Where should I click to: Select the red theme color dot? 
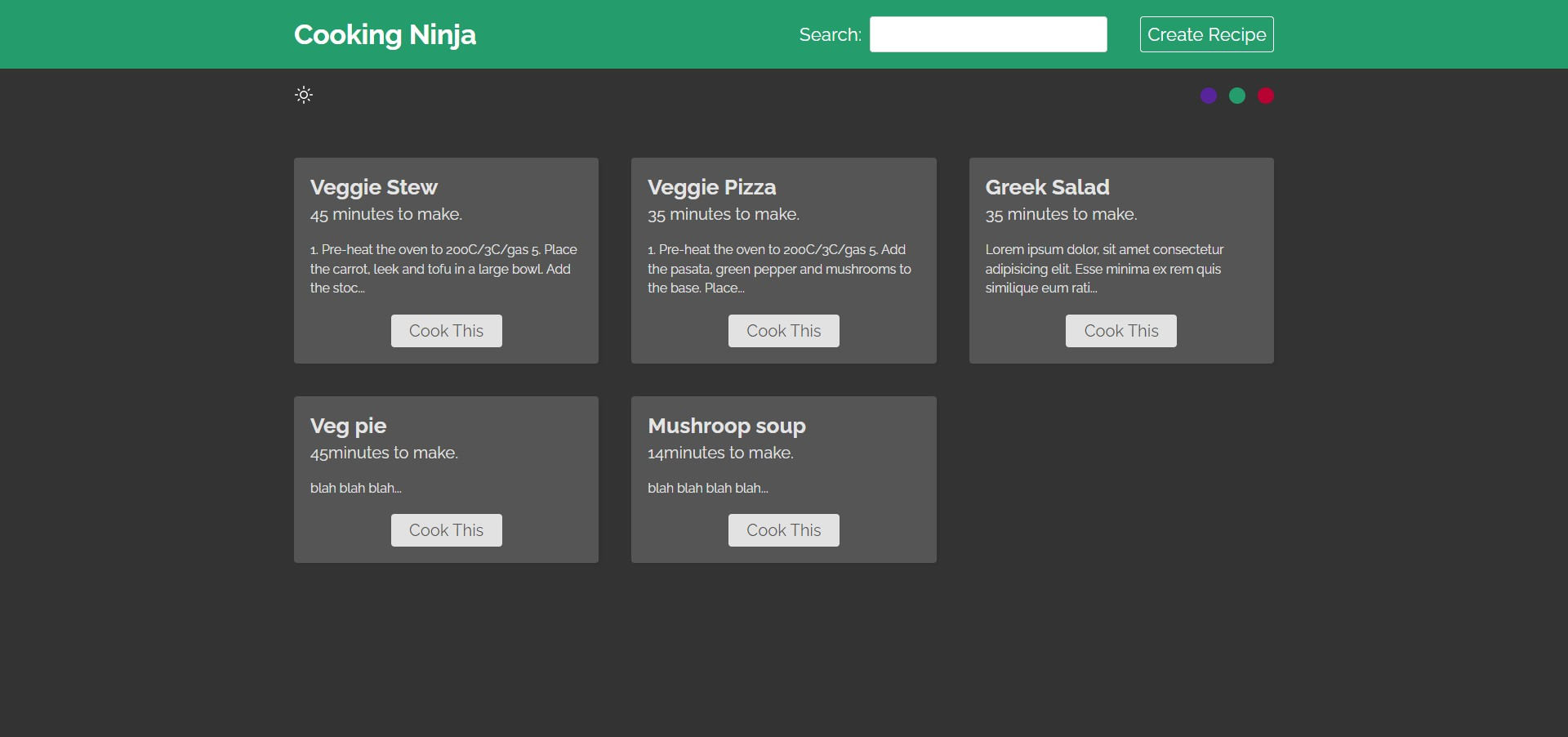coord(1267,96)
